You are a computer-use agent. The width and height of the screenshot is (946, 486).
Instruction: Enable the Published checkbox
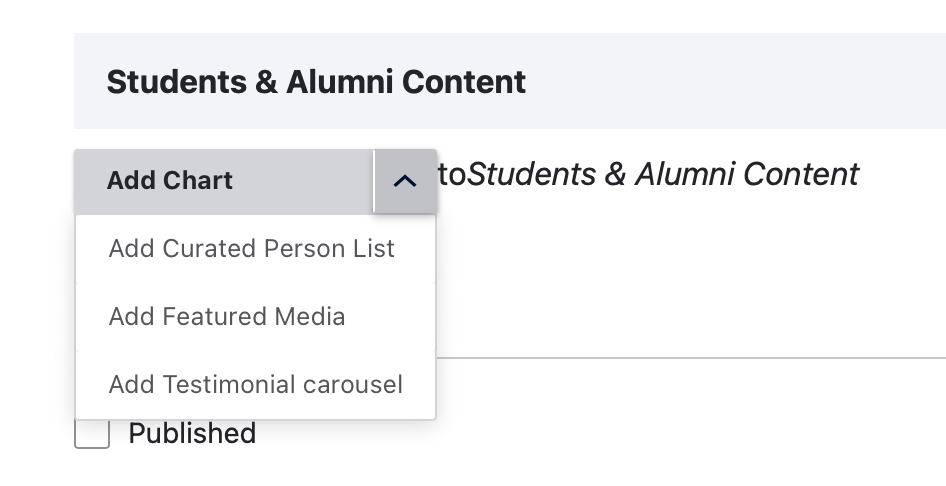[x=92, y=434]
